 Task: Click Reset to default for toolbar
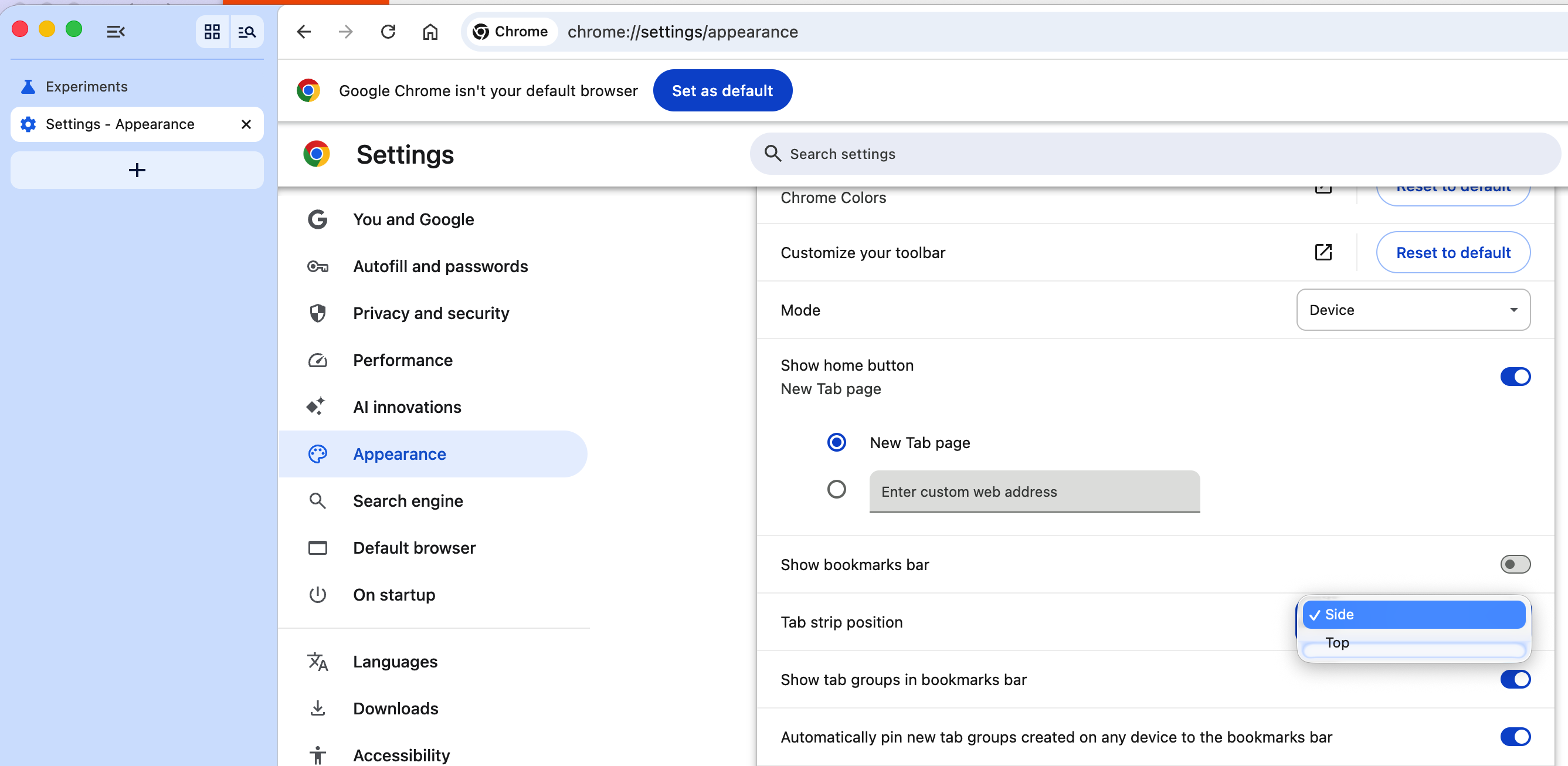pos(1452,252)
